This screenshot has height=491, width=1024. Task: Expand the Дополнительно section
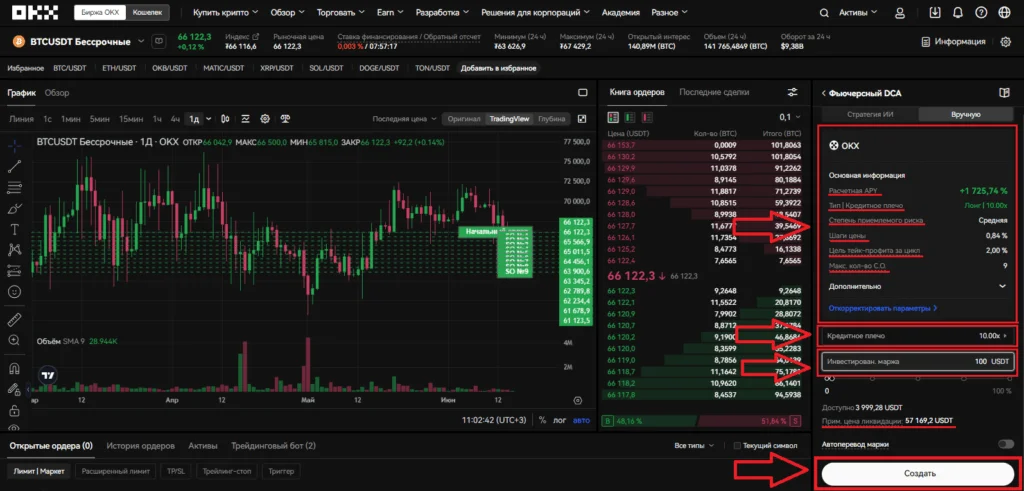pos(918,286)
